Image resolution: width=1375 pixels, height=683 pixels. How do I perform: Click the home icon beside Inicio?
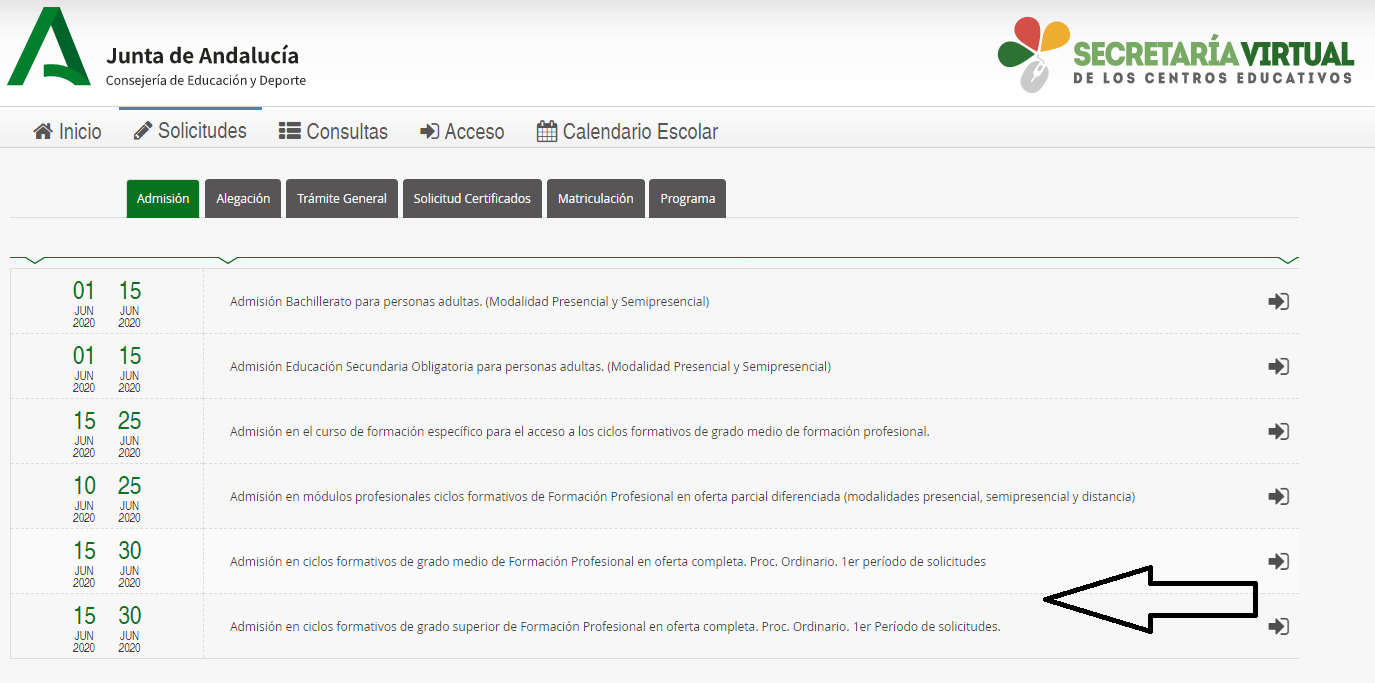coord(41,130)
